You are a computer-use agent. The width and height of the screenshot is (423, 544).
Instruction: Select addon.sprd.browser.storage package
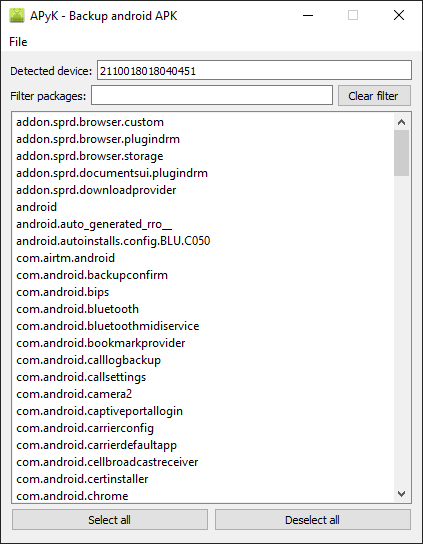203,156
